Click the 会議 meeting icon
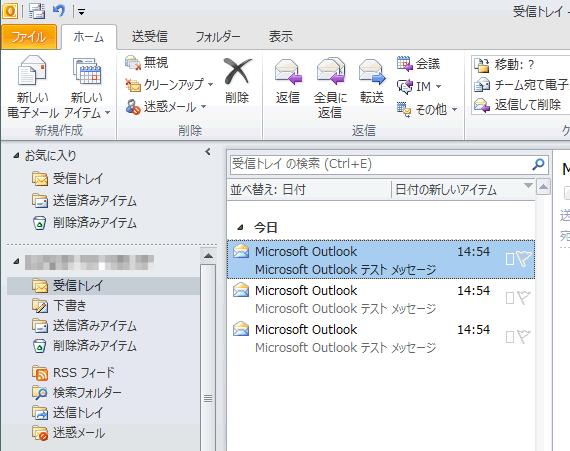 click(404, 64)
